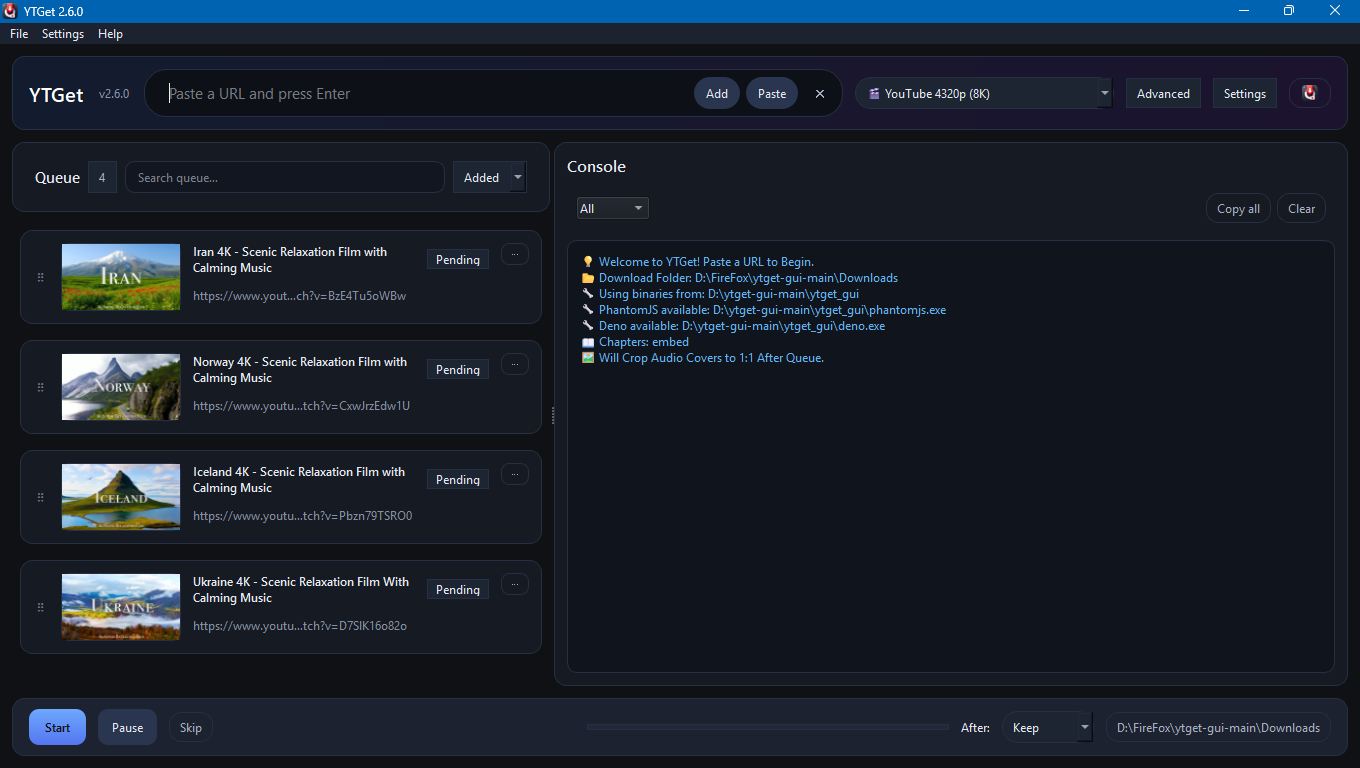Click the Pending status of Iceland 4K
The width and height of the screenshot is (1360, 768).
458,480
